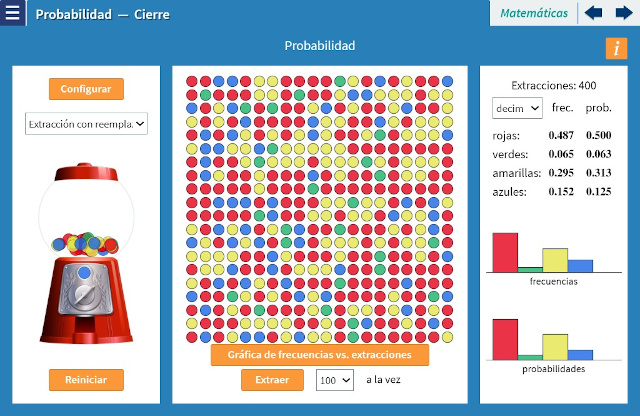This screenshot has width=640, height=416.
Task: Click the orange information icon
Action: pyautogui.click(x=616, y=48)
